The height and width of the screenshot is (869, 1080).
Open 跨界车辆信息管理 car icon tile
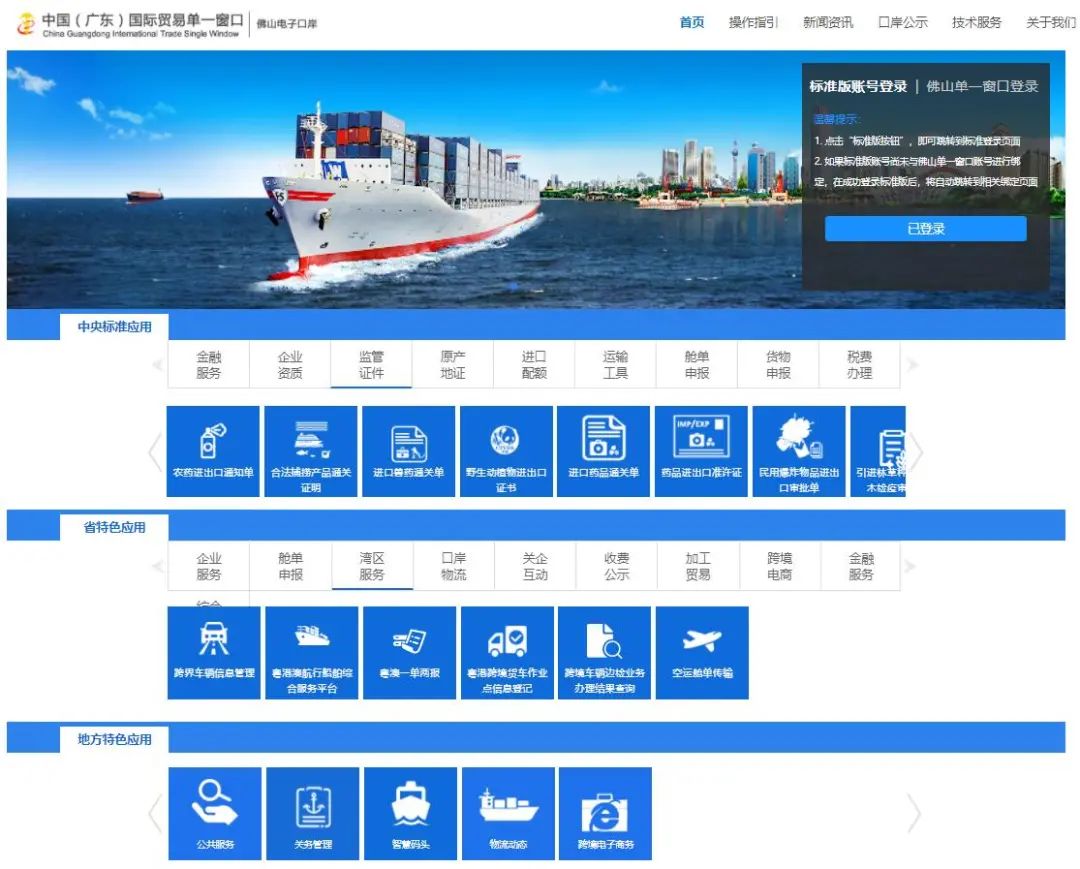click(214, 653)
